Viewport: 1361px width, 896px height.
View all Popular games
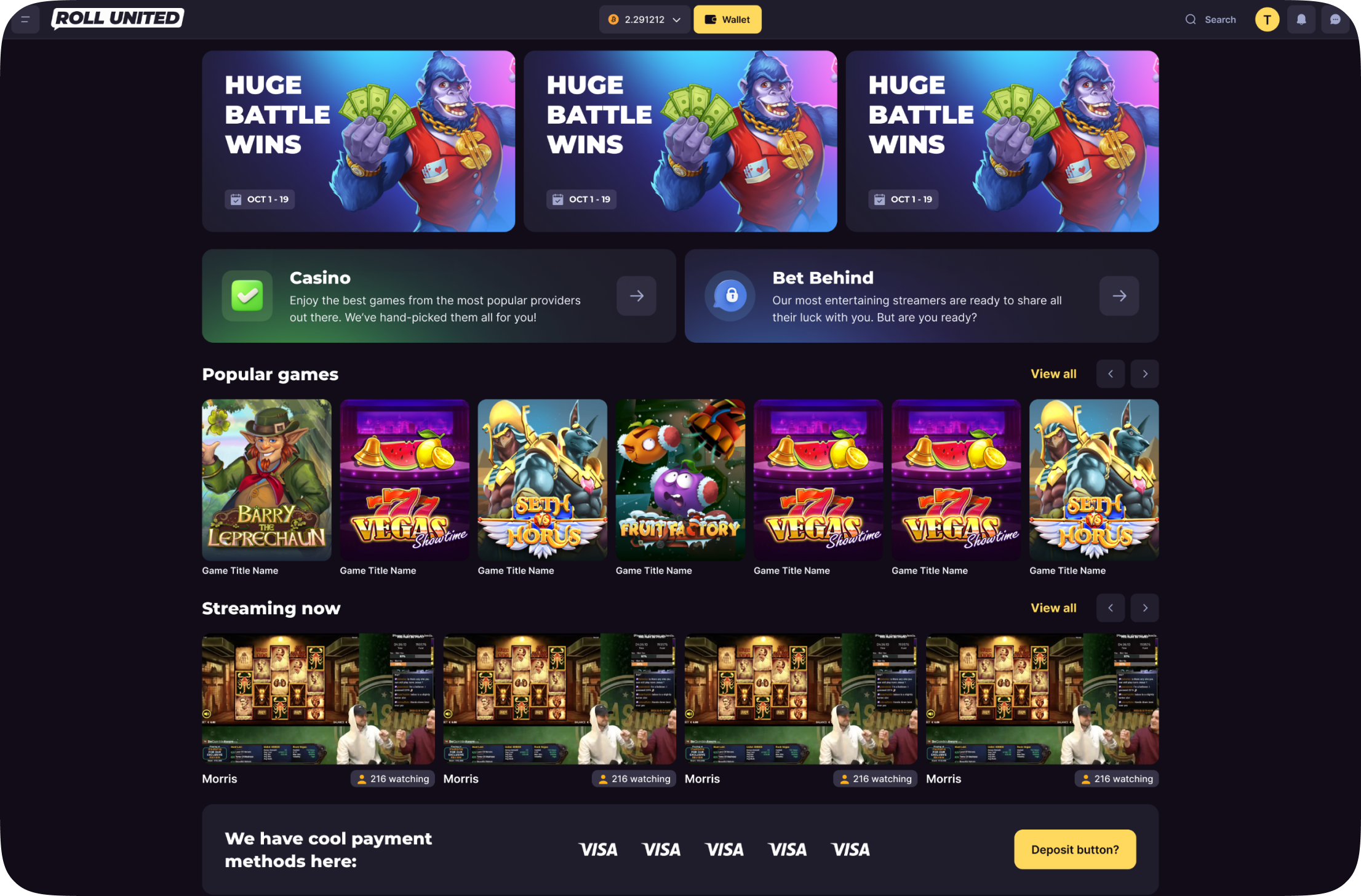pos(1053,374)
